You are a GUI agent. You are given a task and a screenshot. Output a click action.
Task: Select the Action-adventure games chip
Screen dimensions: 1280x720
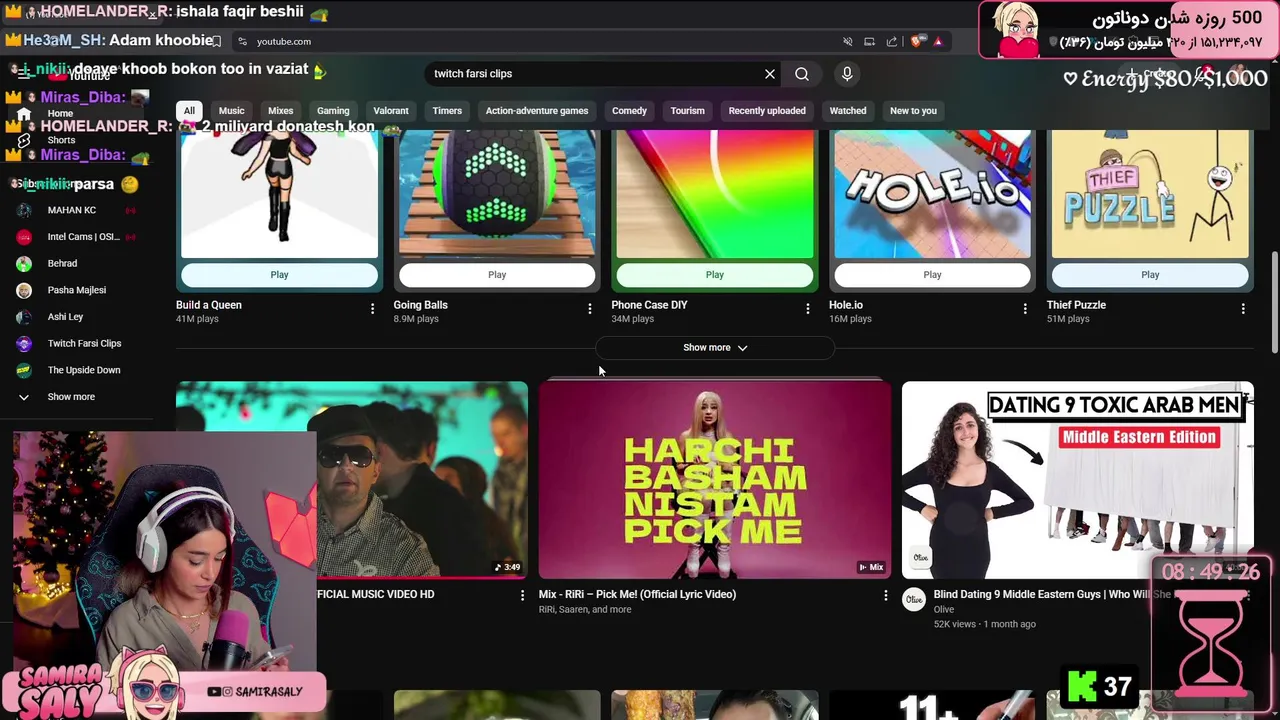(x=537, y=111)
